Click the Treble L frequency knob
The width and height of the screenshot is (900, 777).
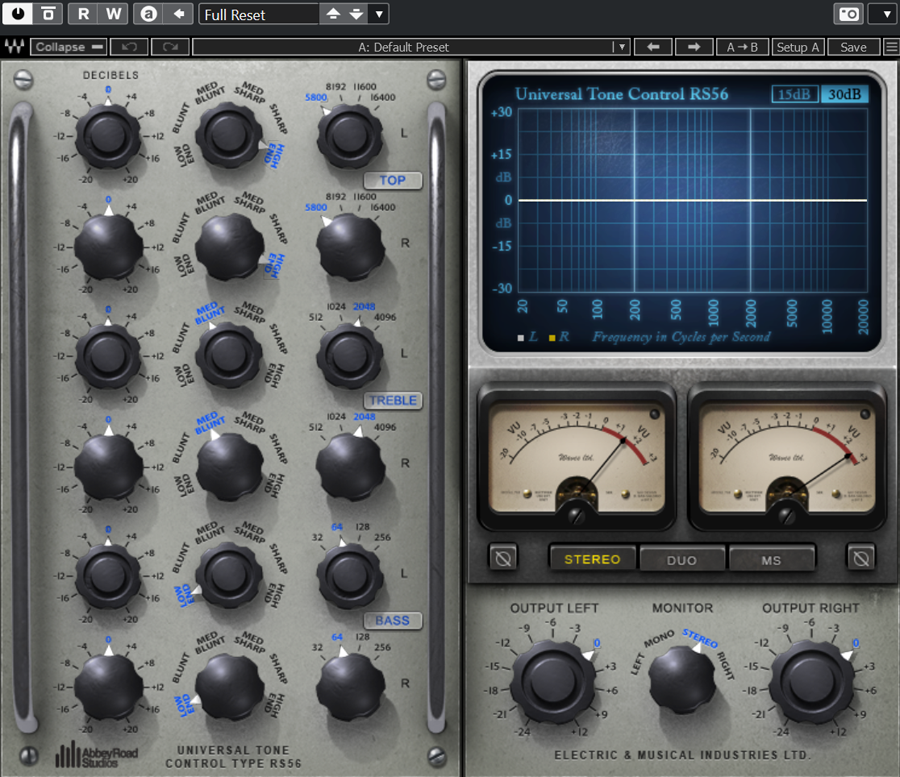(350, 356)
